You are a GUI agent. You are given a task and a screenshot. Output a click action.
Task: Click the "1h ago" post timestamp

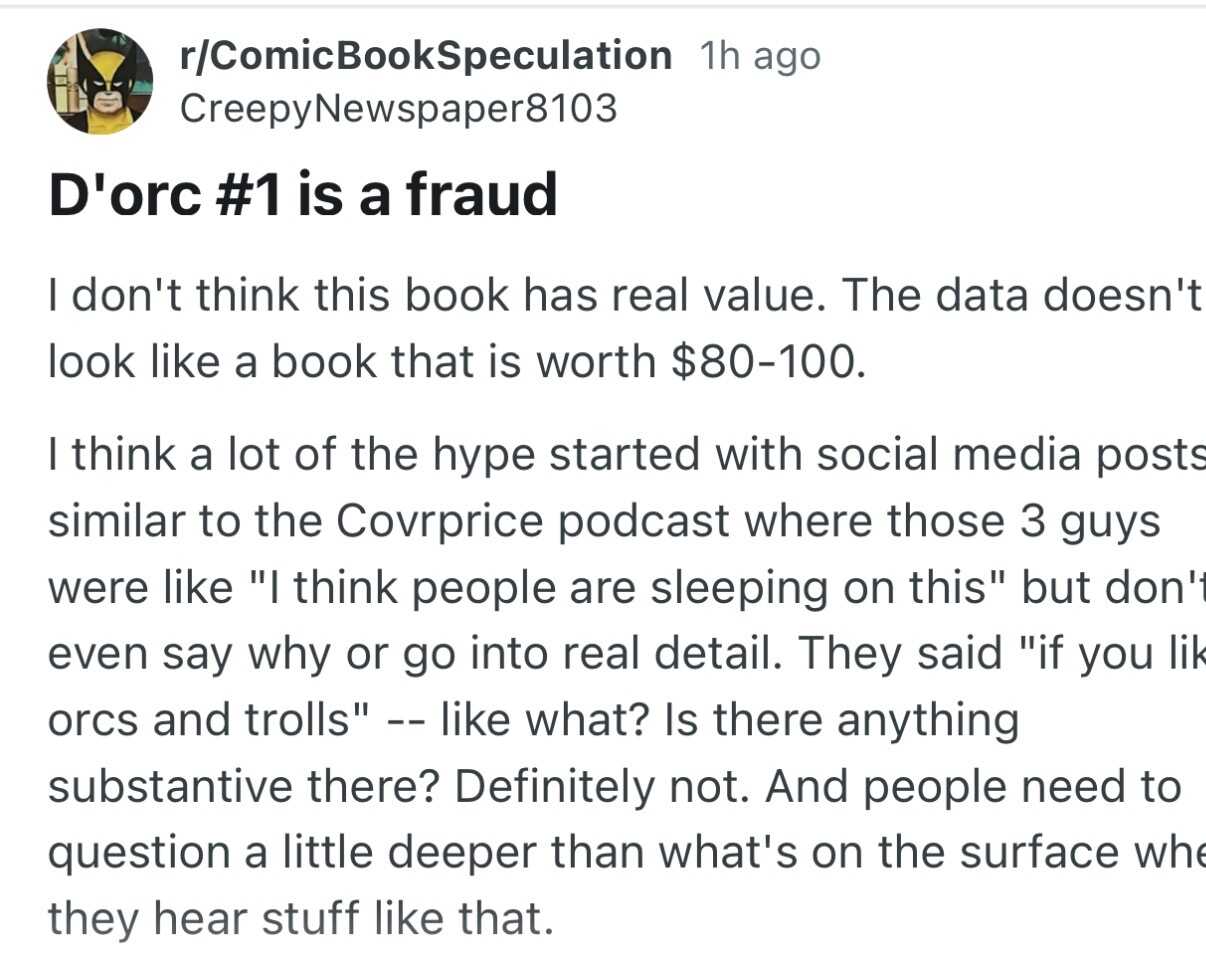[760, 57]
